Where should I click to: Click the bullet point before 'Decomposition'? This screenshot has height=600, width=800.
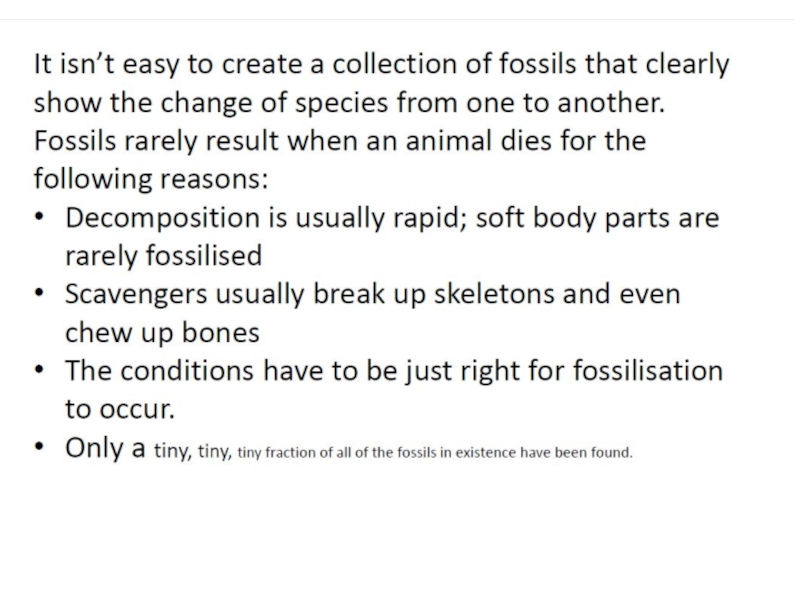40,218
